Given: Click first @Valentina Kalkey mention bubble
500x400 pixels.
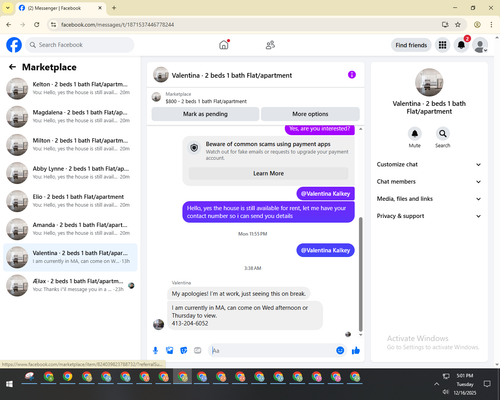Looking at the screenshot, I should coord(325,194).
